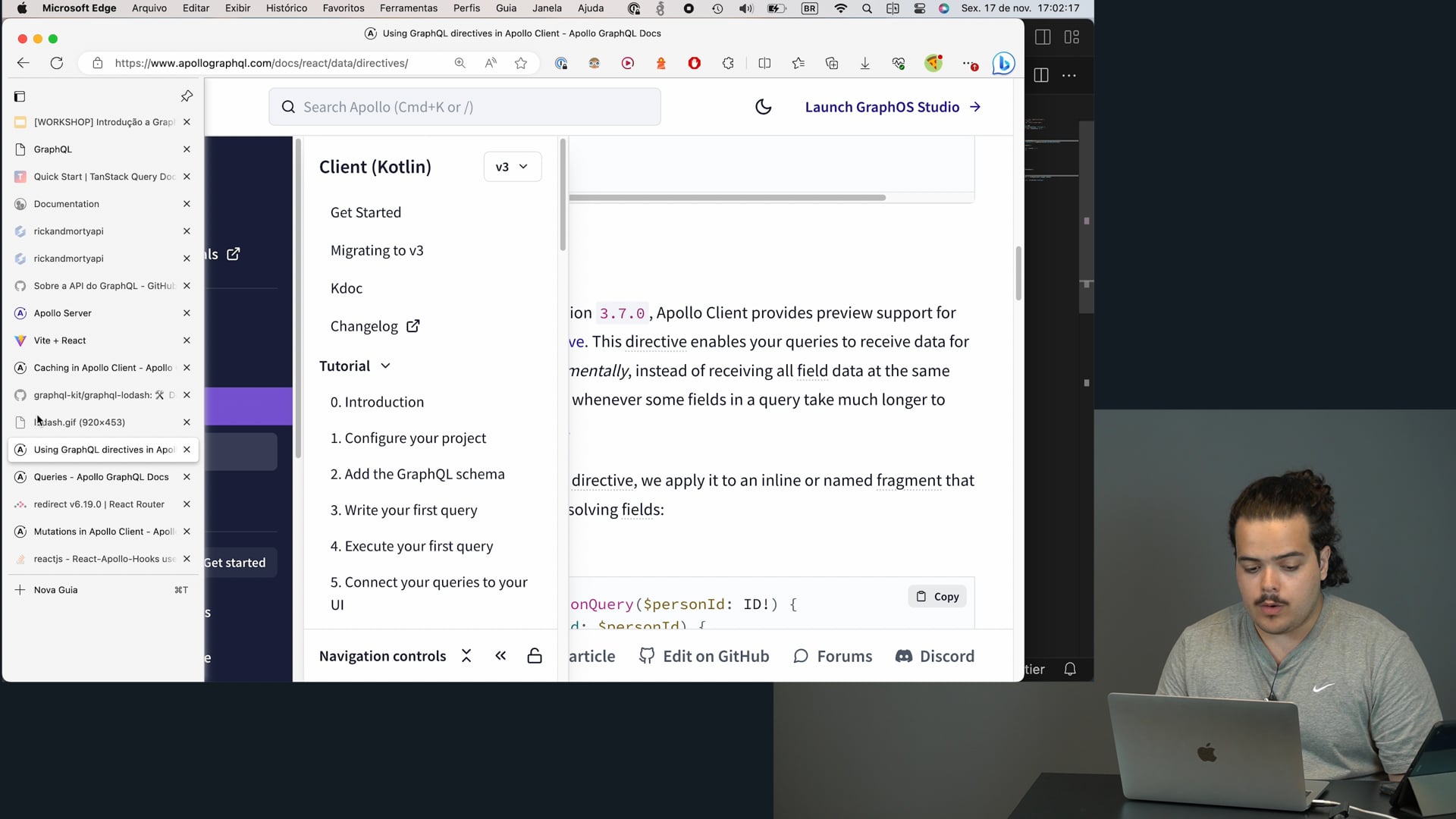Click the browser extensions puzzle icon
Viewport: 1456px width, 819px height.
click(728, 64)
